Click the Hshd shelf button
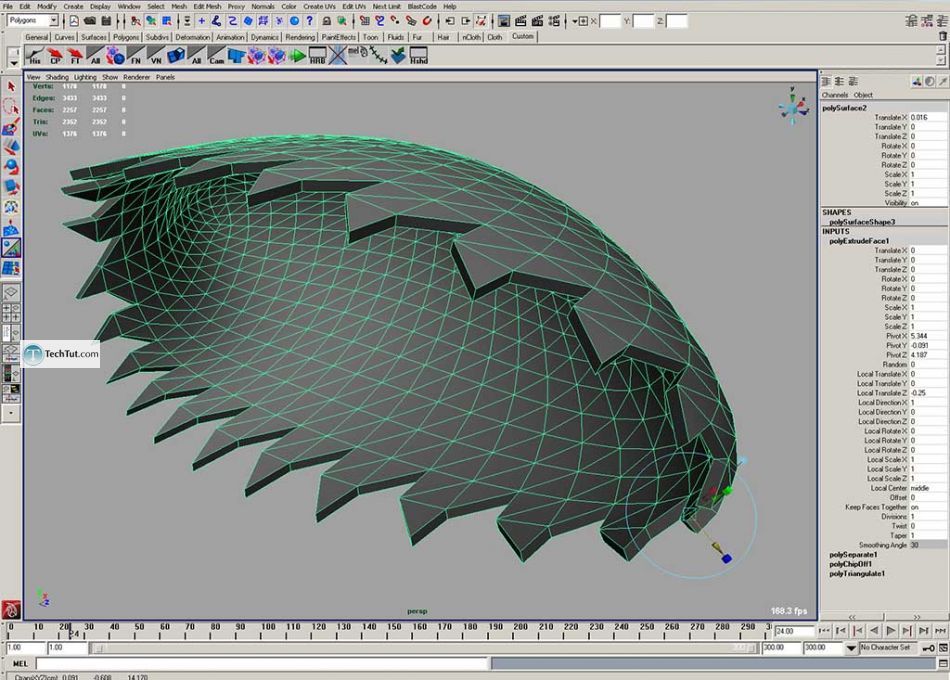 pyautogui.click(x=419, y=56)
